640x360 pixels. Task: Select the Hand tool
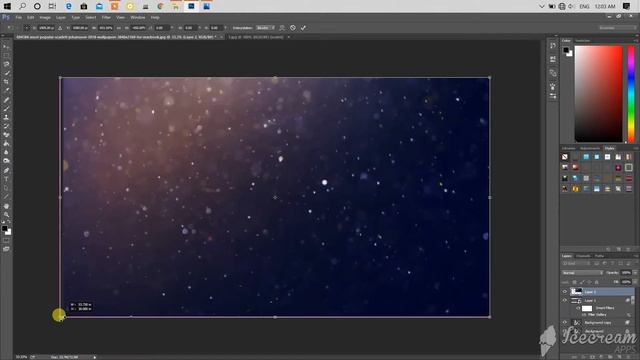(6, 206)
